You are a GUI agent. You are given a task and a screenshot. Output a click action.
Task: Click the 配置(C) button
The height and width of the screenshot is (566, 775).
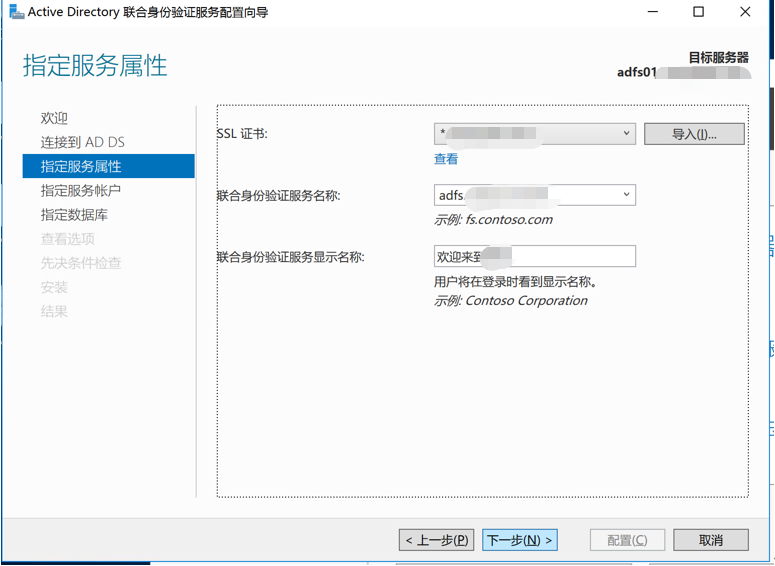tap(627, 540)
